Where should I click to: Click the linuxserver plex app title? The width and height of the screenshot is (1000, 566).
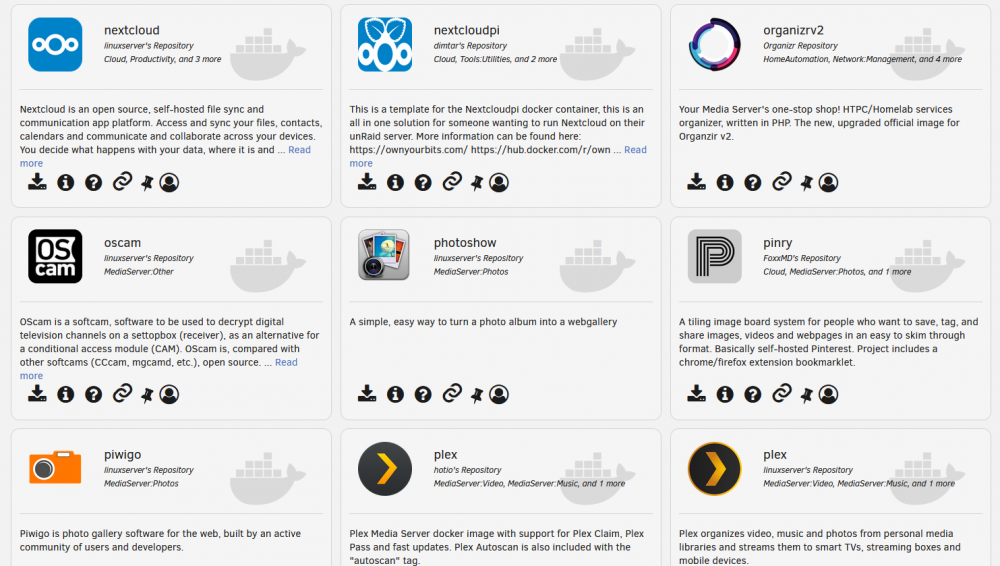(775, 454)
